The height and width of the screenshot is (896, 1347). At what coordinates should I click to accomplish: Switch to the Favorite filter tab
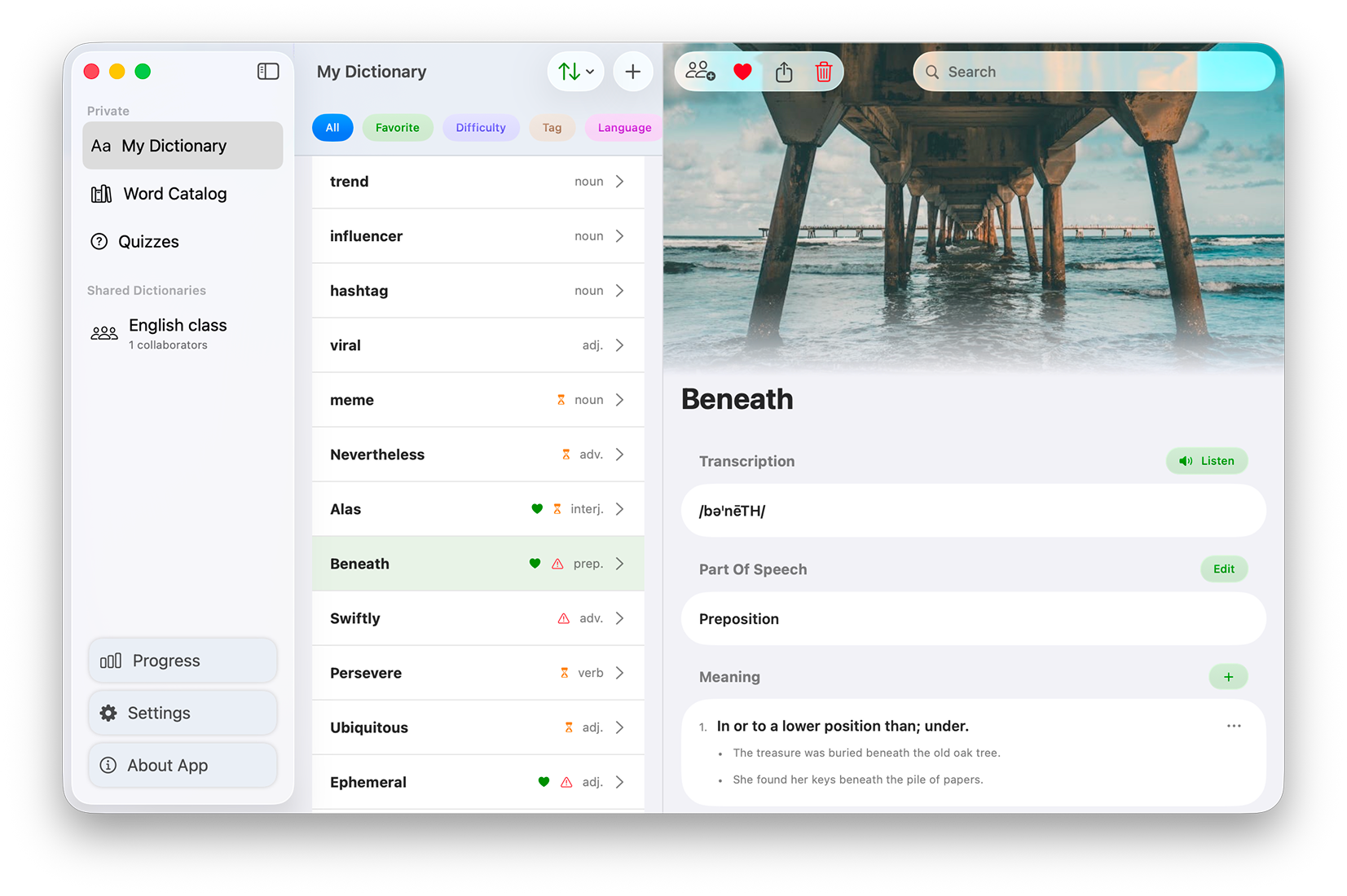(x=397, y=127)
